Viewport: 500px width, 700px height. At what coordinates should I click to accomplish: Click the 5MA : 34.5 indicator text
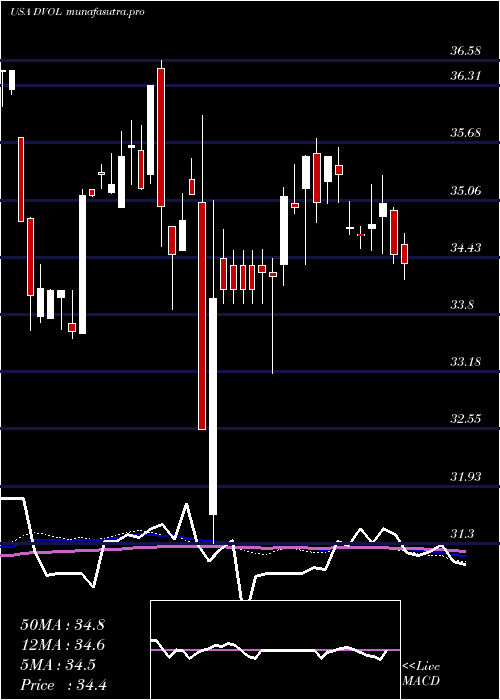pyautogui.click(x=58, y=665)
